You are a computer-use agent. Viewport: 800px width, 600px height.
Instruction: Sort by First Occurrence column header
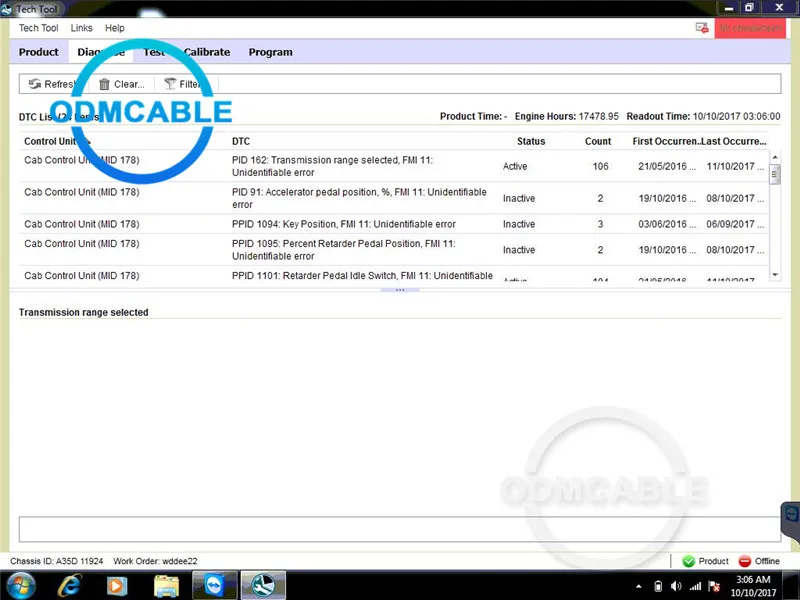(666, 141)
